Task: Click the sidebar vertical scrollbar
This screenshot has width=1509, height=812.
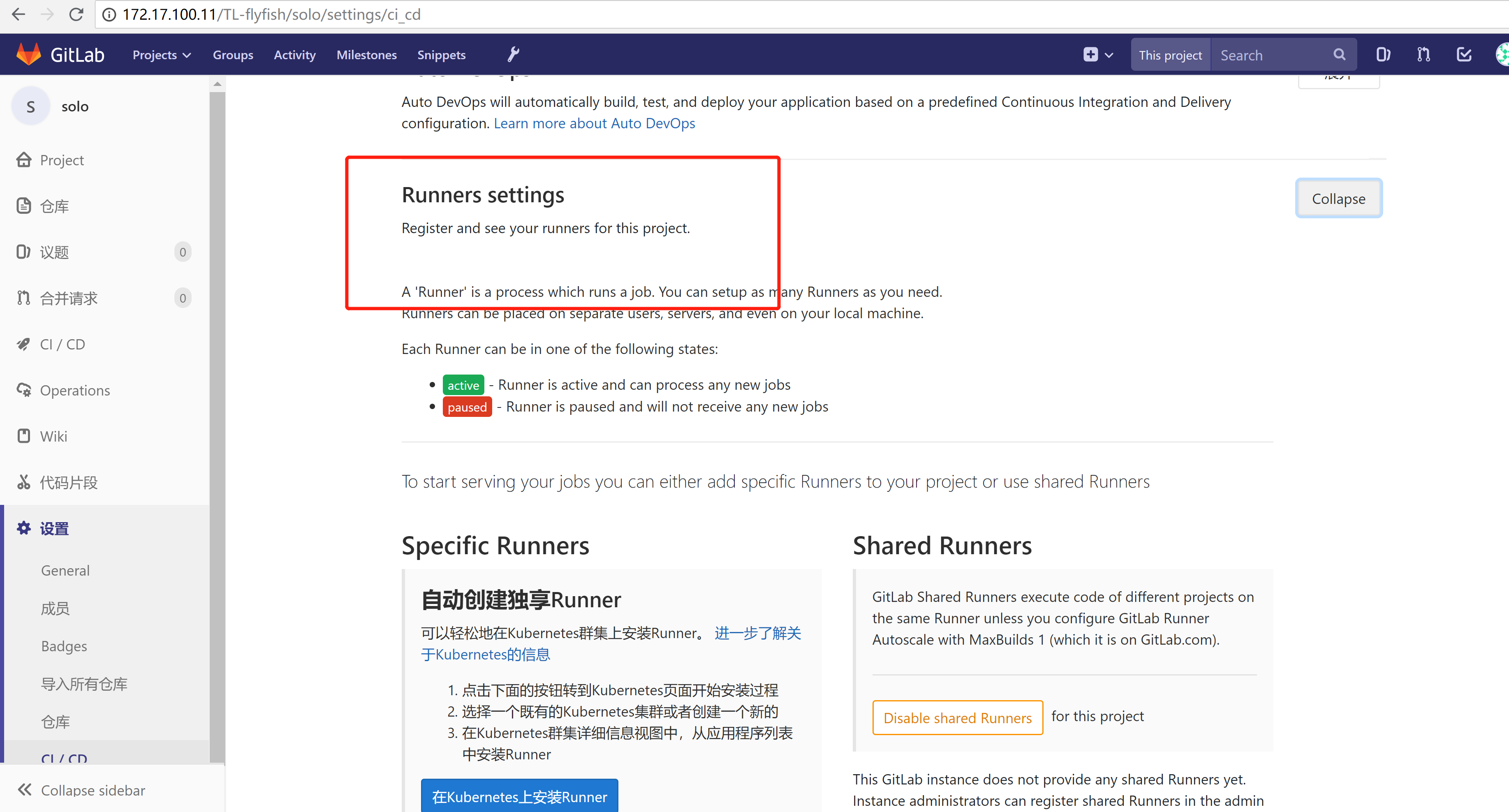Action: [x=218, y=426]
